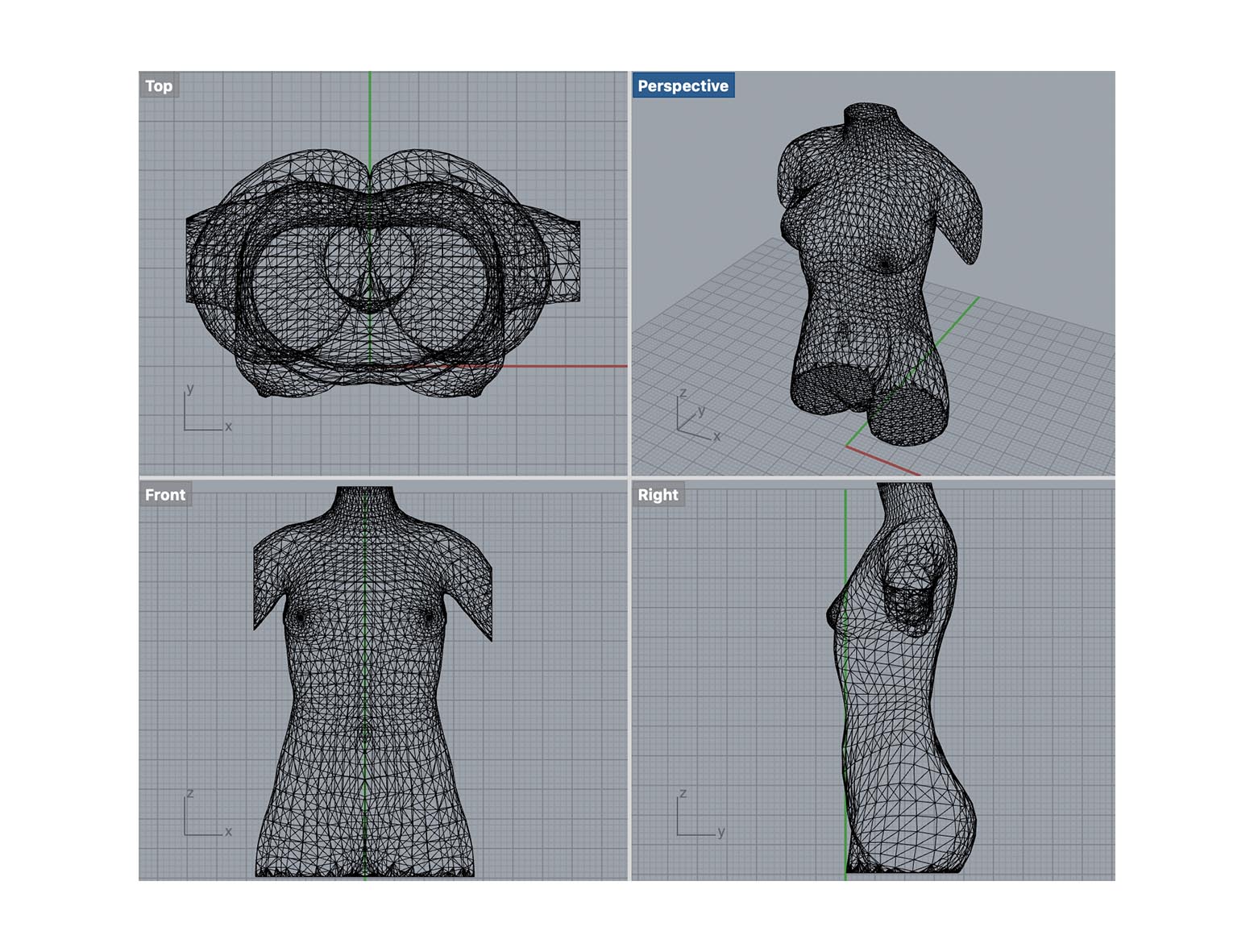1254x952 pixels.
Task: Click the XYZ axis icon in Perspective viewport
Action: 698,415
